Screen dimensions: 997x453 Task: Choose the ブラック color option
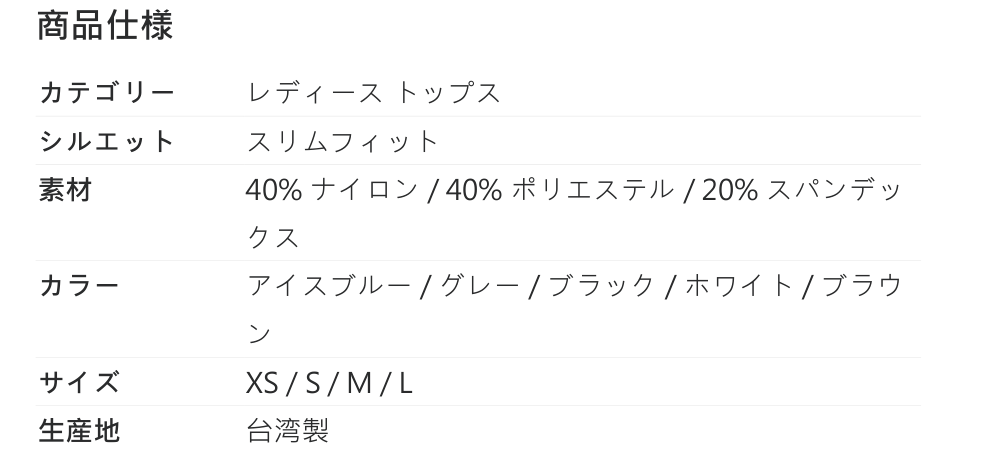pyautogui.click(x=602, y=286)
